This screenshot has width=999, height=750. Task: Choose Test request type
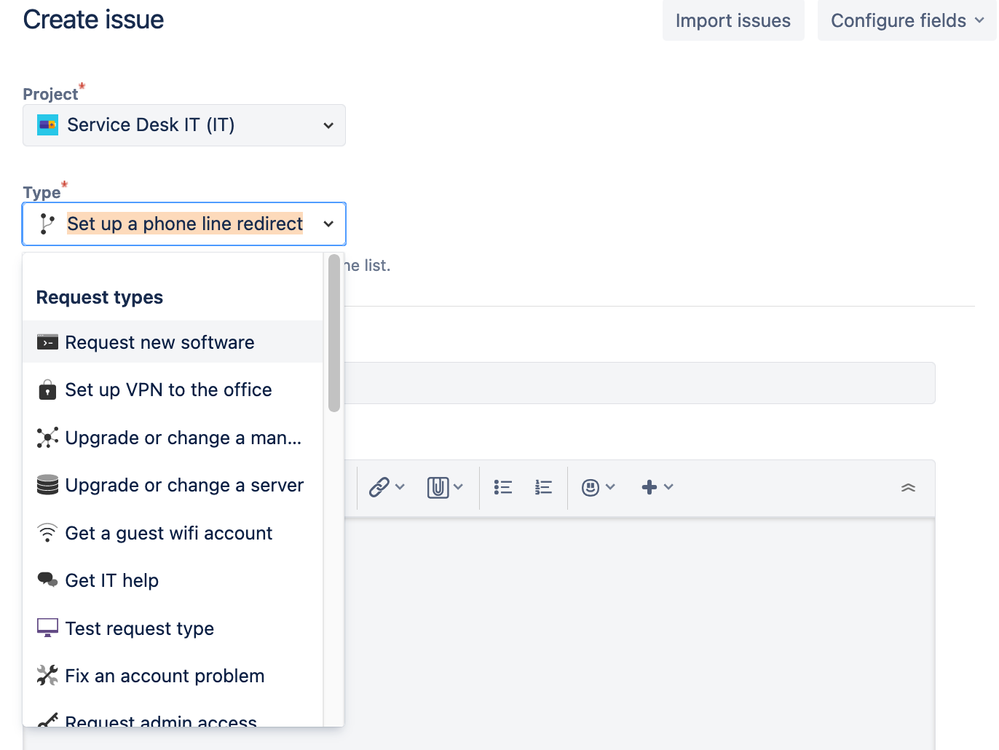[173, 628]
